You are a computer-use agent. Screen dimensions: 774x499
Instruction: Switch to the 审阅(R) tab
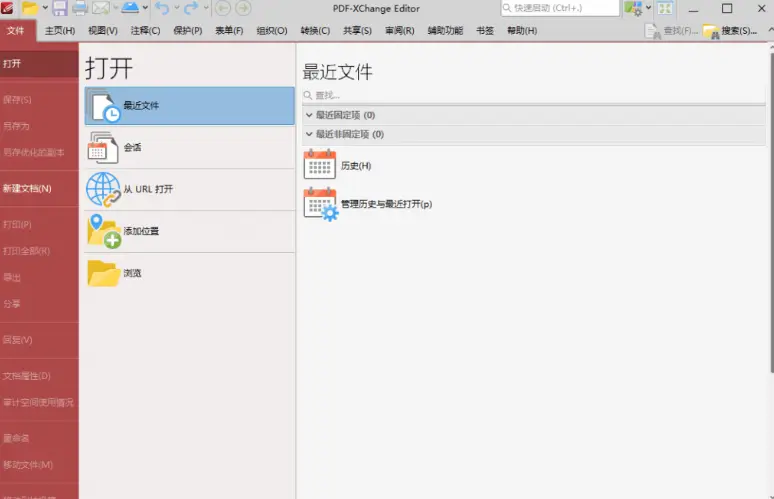[400, 31]
